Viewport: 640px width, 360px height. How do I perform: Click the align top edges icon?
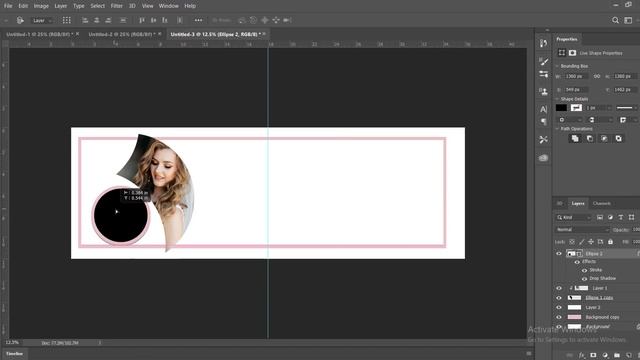pos(142,20)
